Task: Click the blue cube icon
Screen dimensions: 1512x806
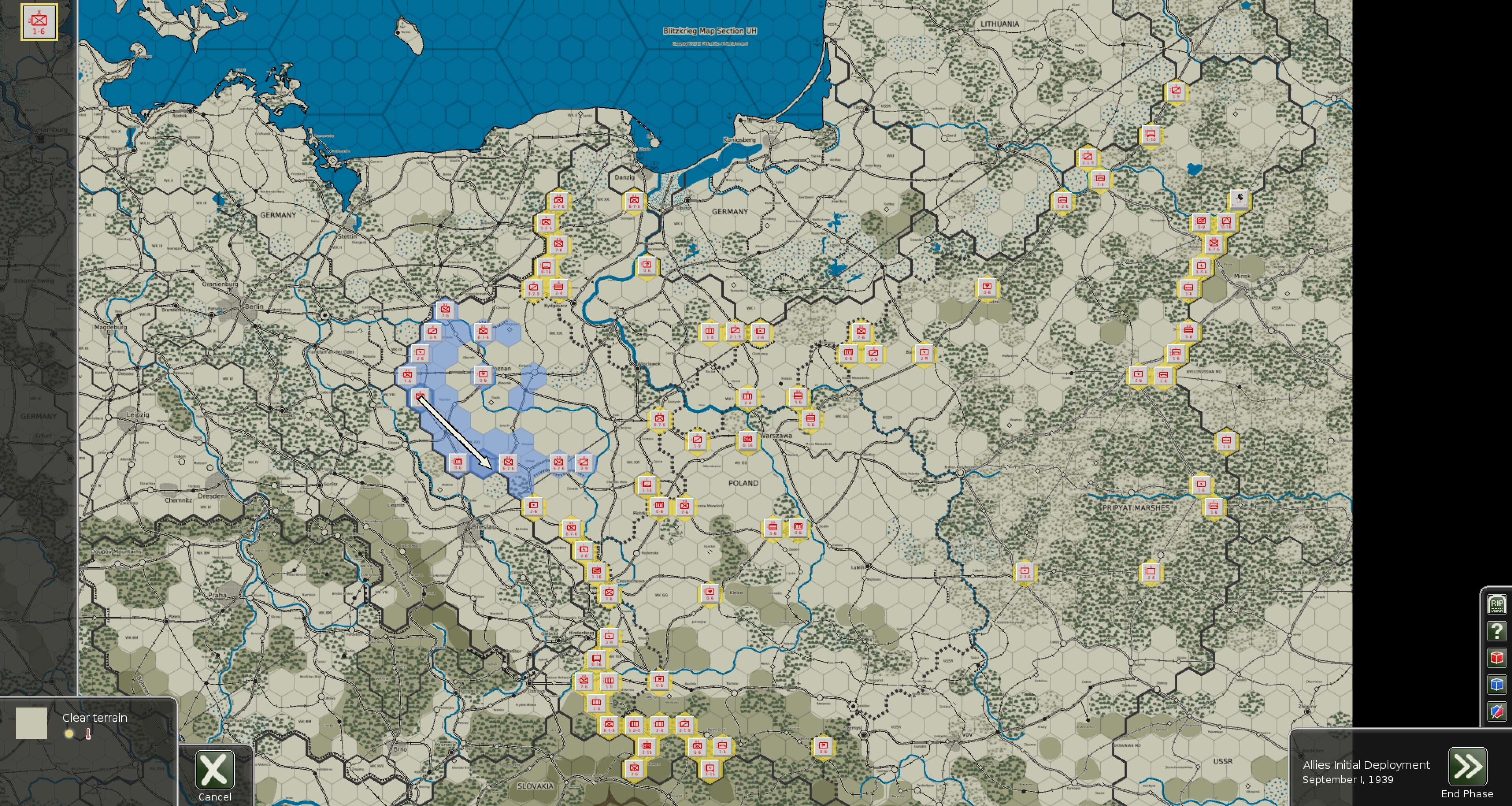Action: point(1496,685)
